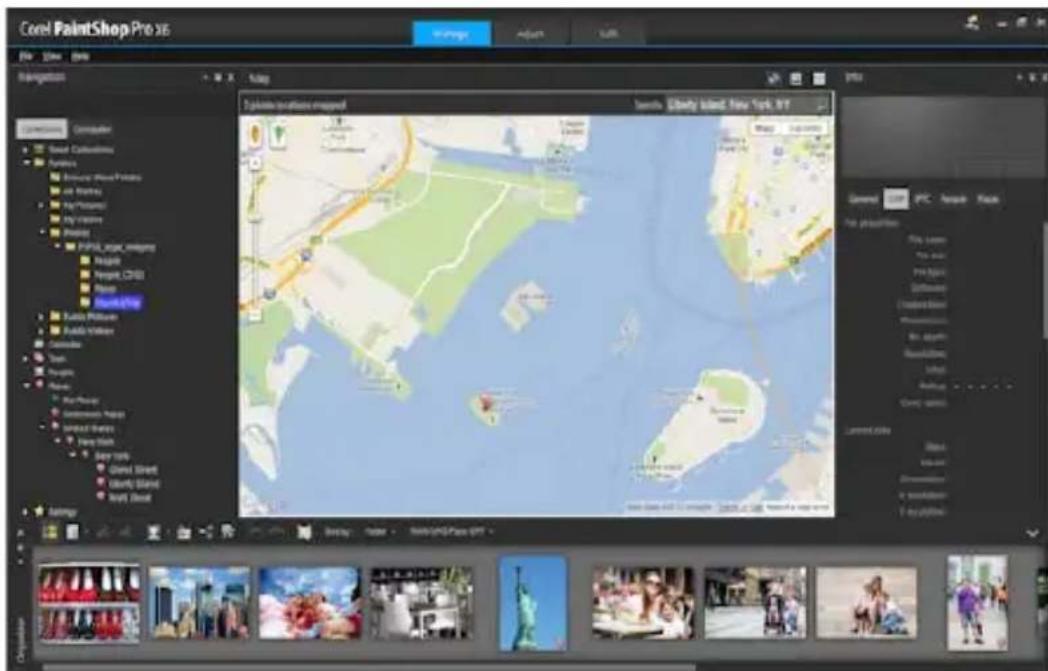Open the General tab in Info panel
1048x671 pixels.
click(863, 199)
